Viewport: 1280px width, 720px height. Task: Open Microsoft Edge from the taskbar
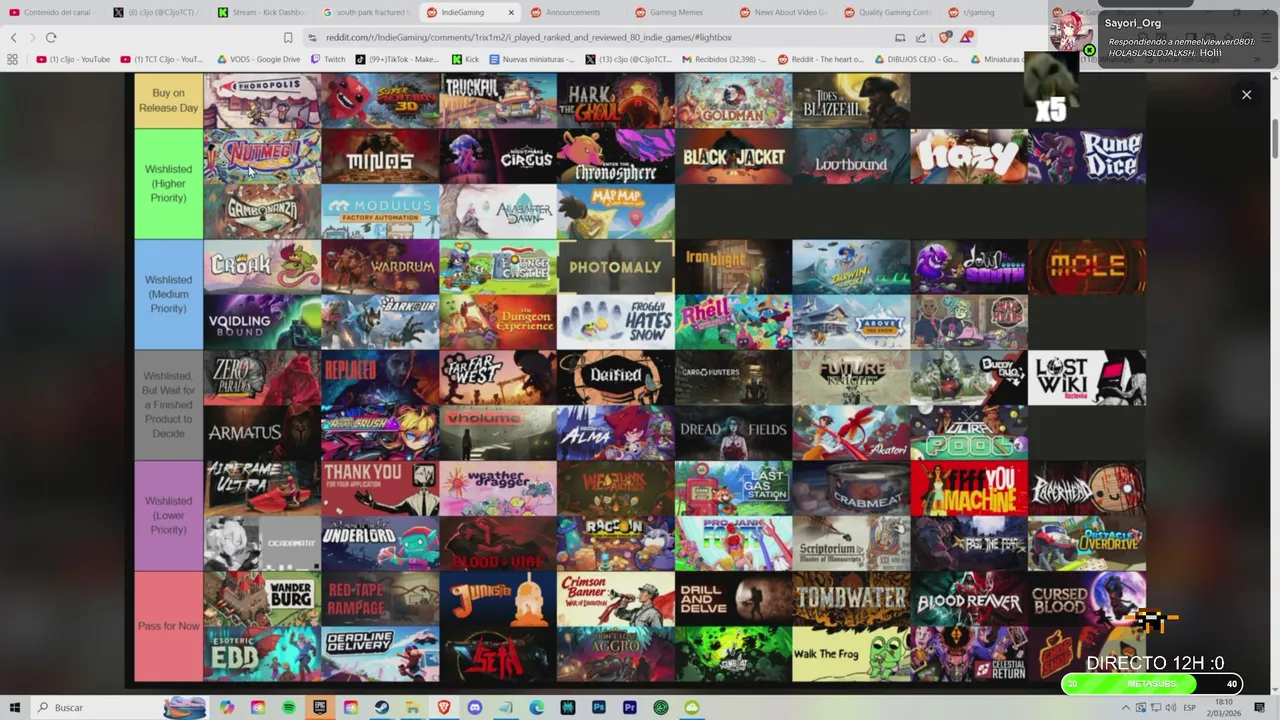[536, 707]
